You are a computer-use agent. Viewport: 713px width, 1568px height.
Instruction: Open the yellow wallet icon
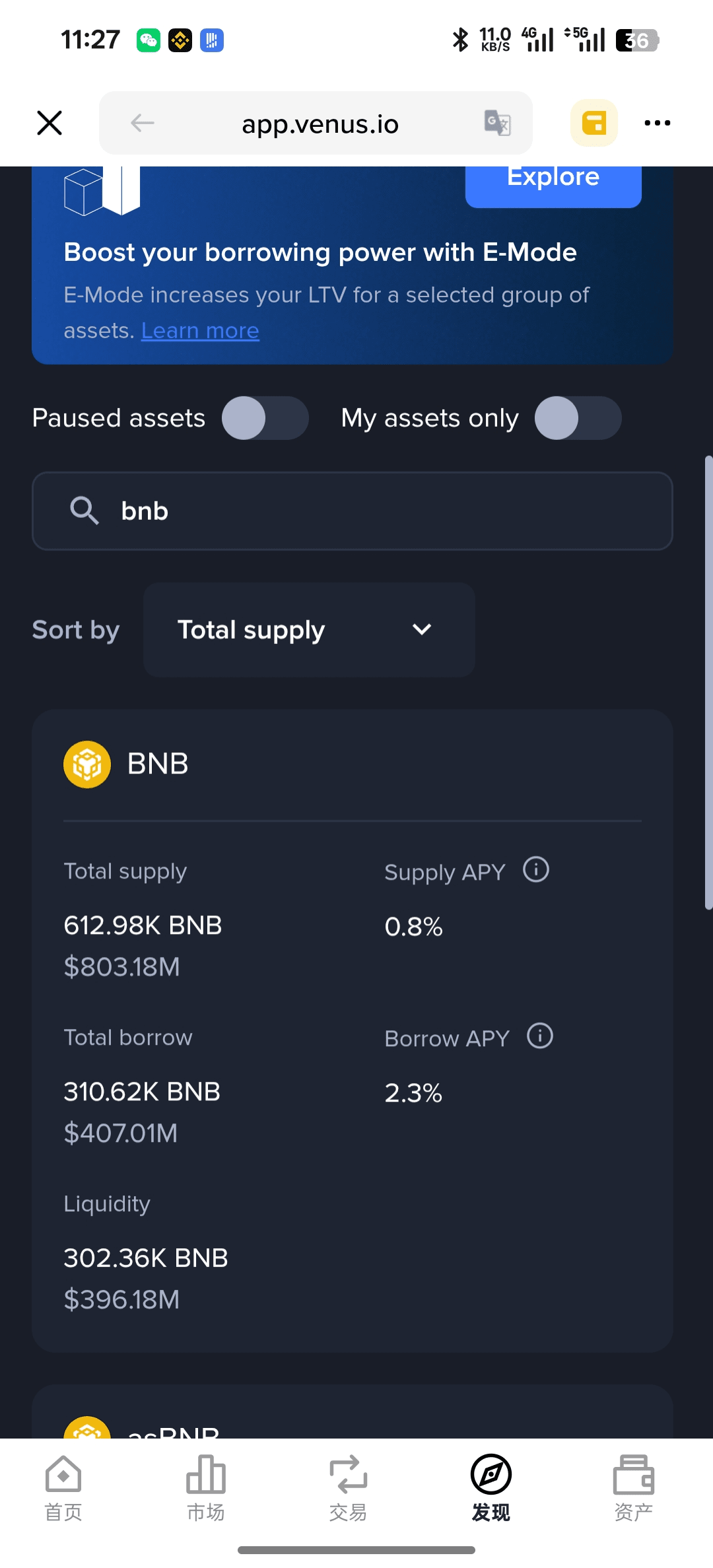point(594,123)
